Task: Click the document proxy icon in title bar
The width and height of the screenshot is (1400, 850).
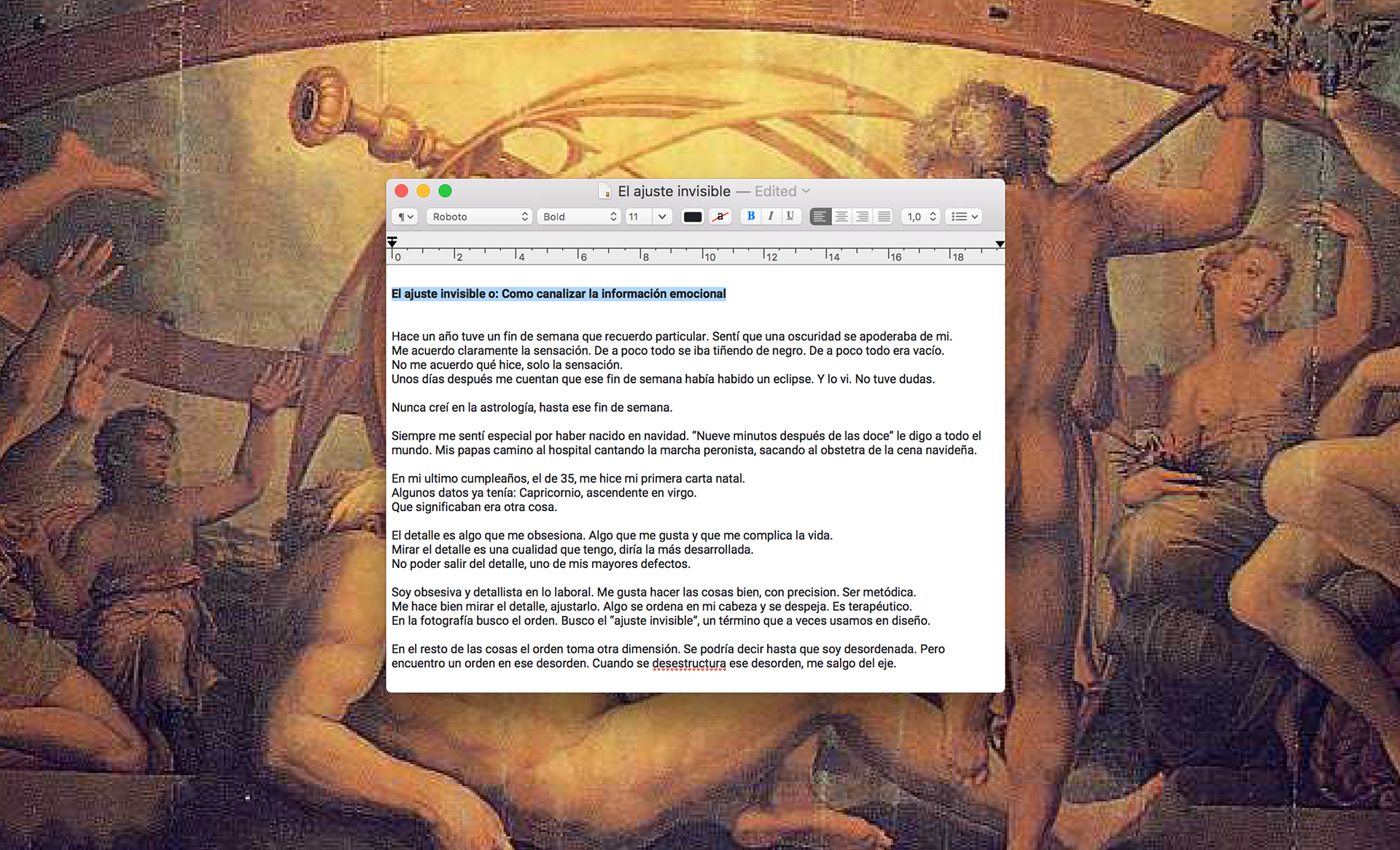Action: pos(604,191)
